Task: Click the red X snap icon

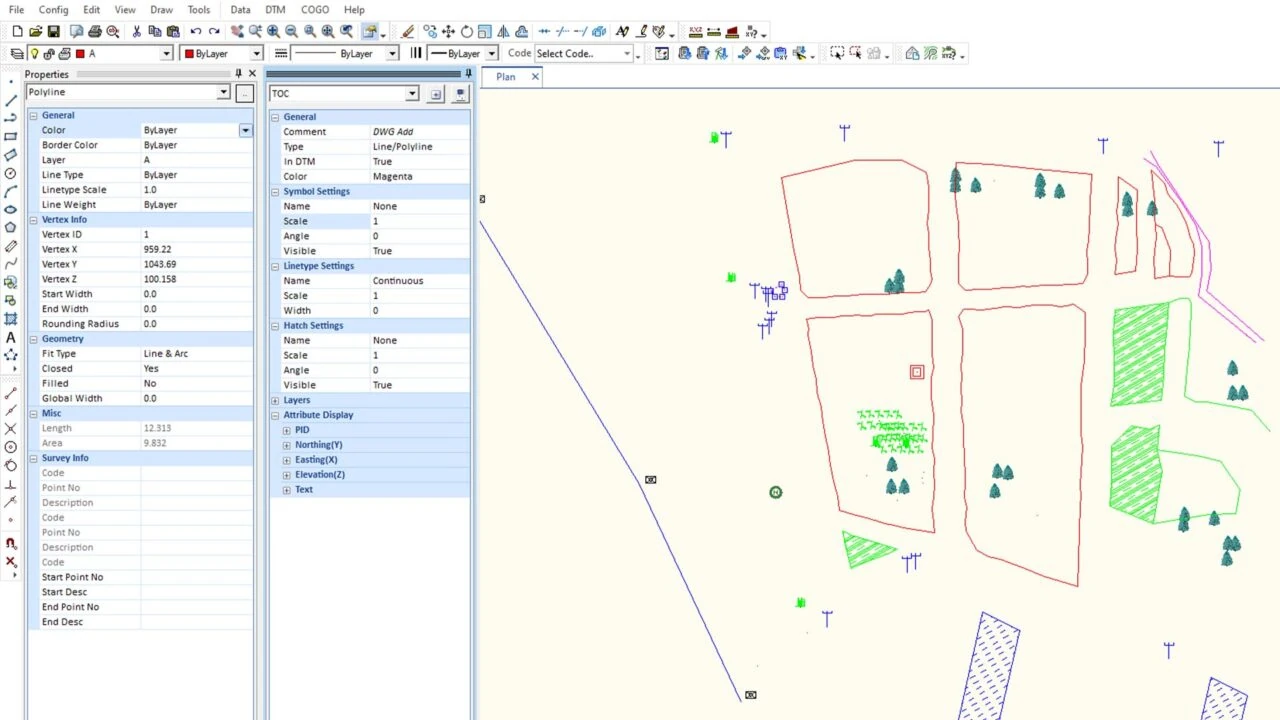Action: pos(11,561)
